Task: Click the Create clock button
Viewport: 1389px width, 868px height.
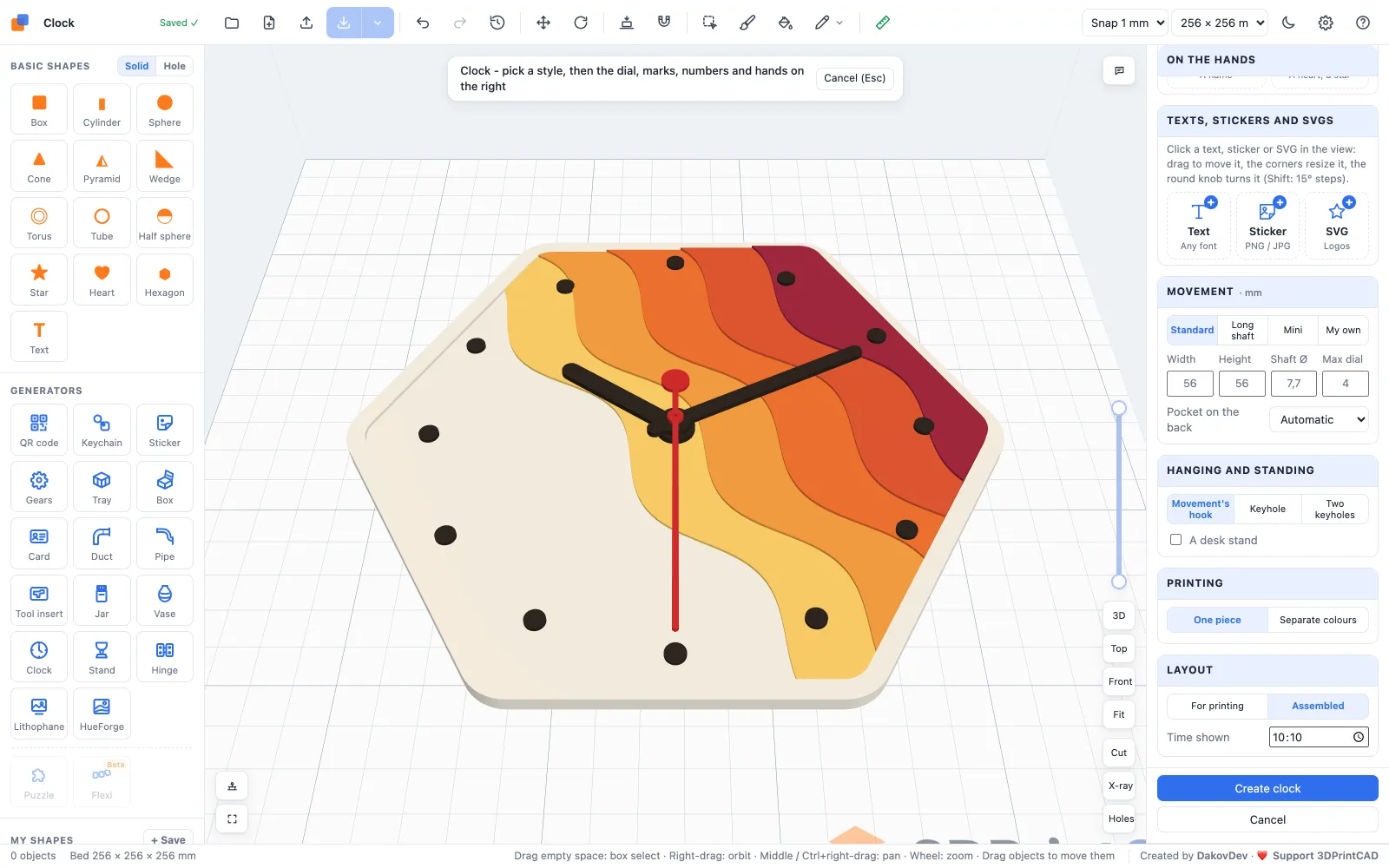Action: click(x=1267, y=788)
